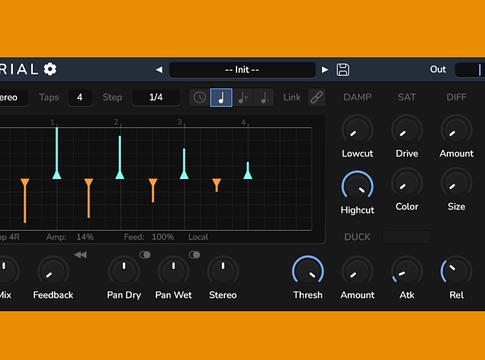Select the dotted note sync mode
Viewport: 485px width, 360px height.
pos(264,98)
